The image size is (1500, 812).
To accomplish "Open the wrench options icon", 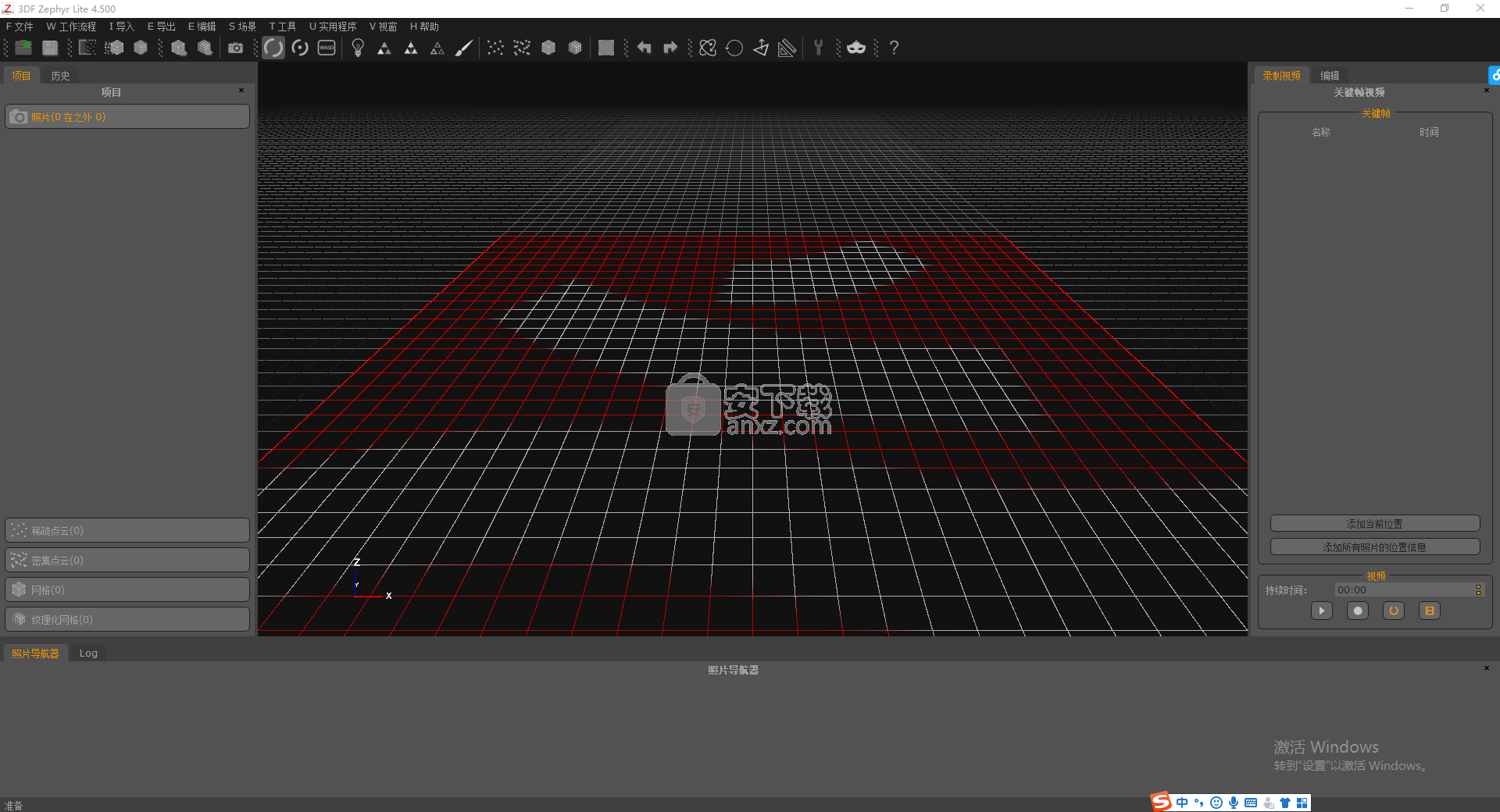I will coord(818,48).
